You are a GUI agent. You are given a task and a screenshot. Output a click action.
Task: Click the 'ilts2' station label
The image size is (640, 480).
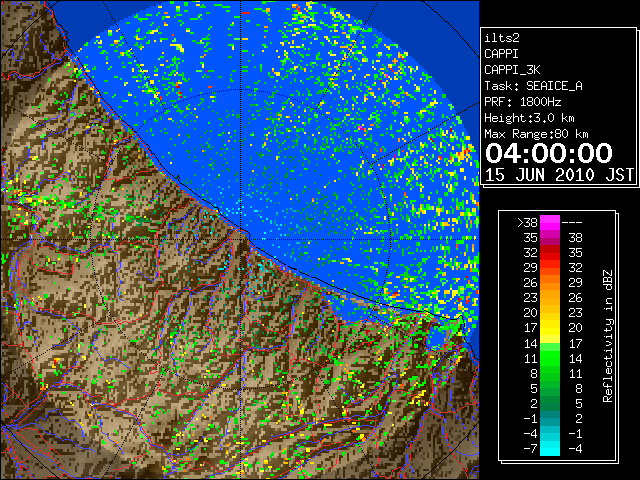[502, 38]
